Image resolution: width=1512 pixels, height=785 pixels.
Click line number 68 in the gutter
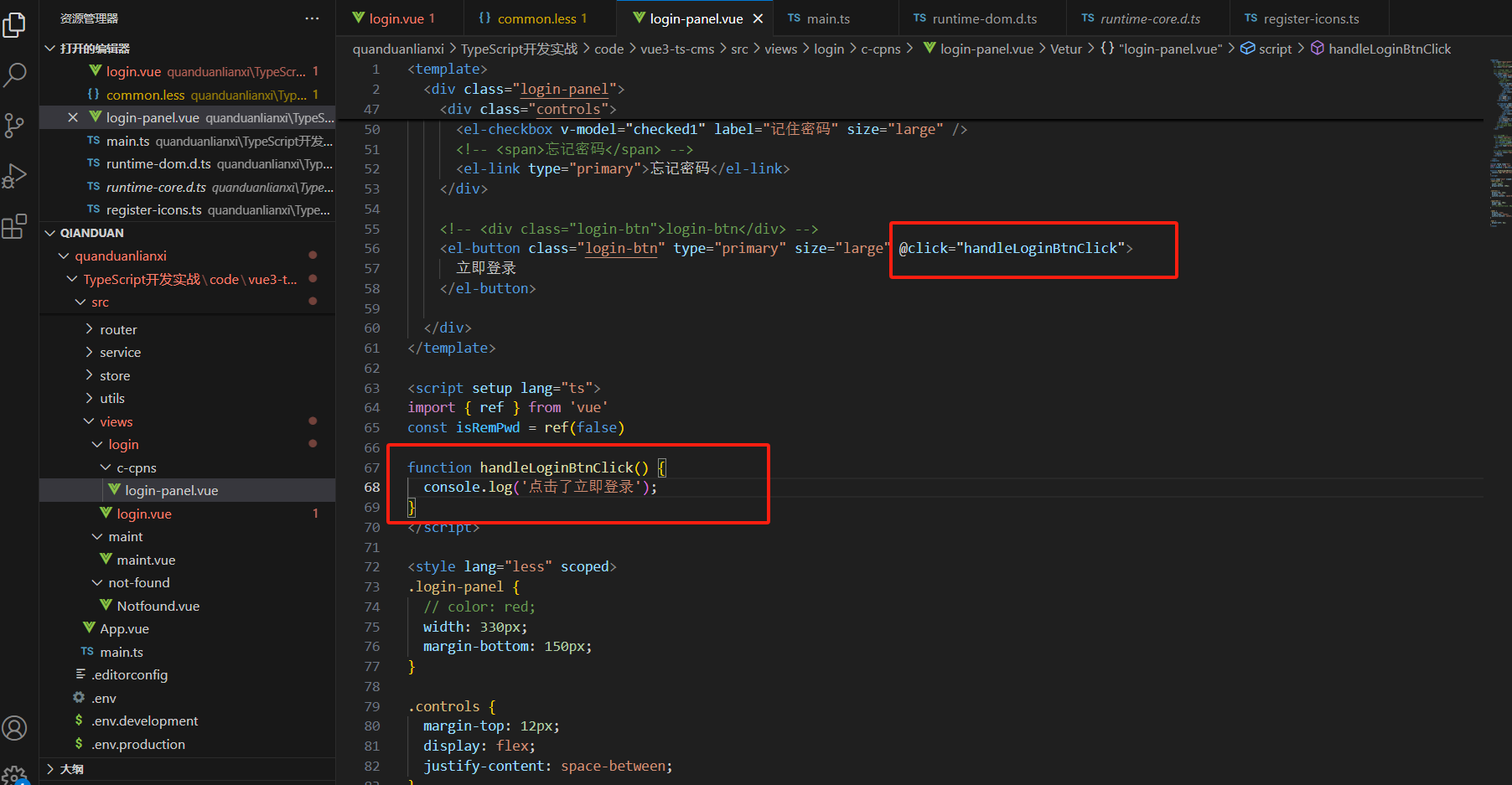coord(372,487)
